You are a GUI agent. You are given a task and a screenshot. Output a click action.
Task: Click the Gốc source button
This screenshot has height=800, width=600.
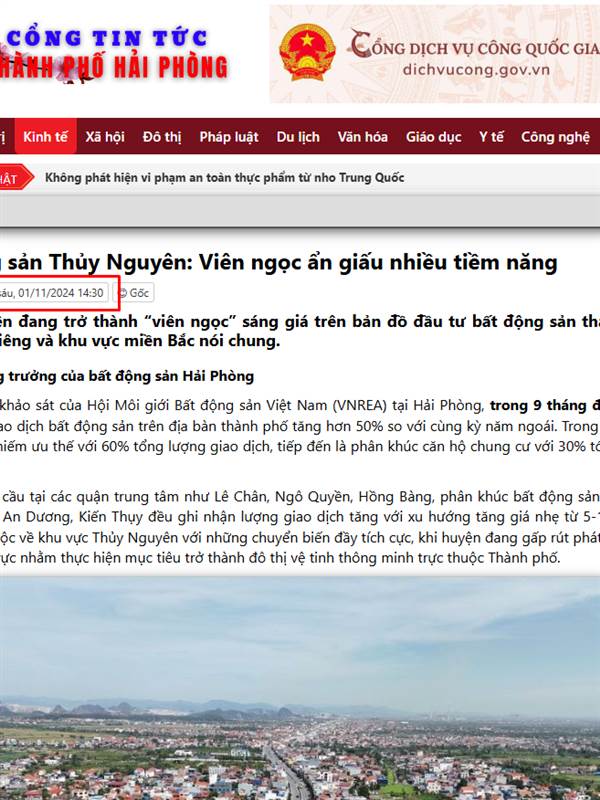(x=133, y=293)
